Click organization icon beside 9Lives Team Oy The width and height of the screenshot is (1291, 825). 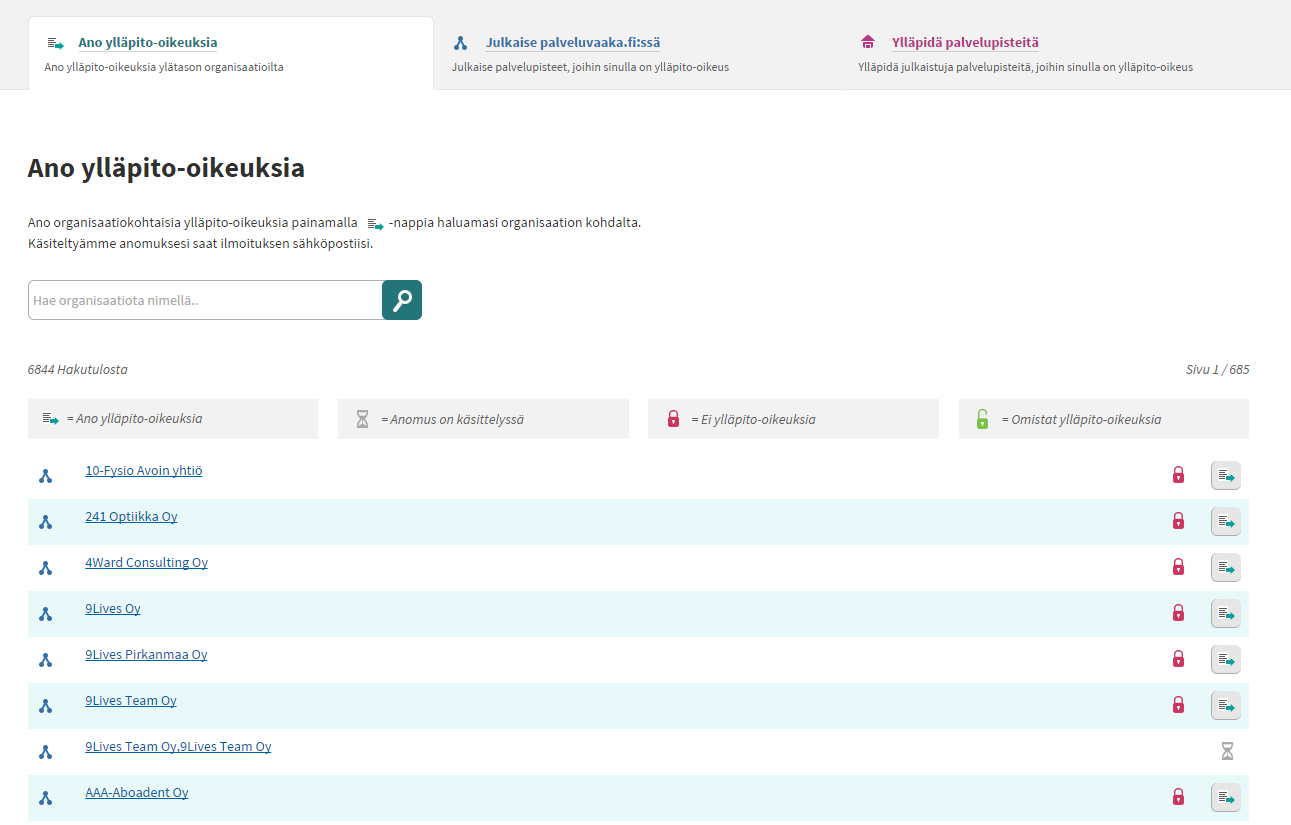coord(45,706)
